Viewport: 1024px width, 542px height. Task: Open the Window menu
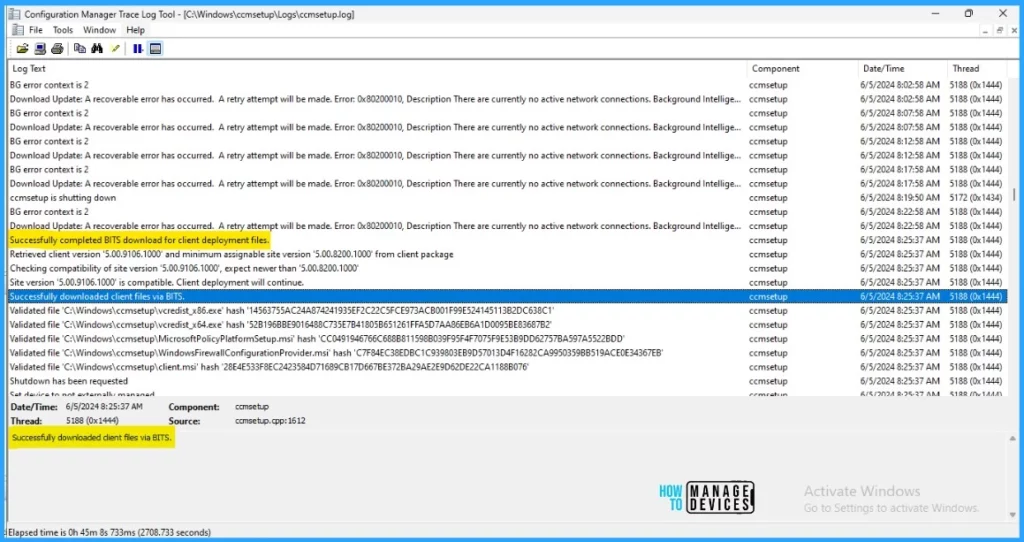[99, 30]
